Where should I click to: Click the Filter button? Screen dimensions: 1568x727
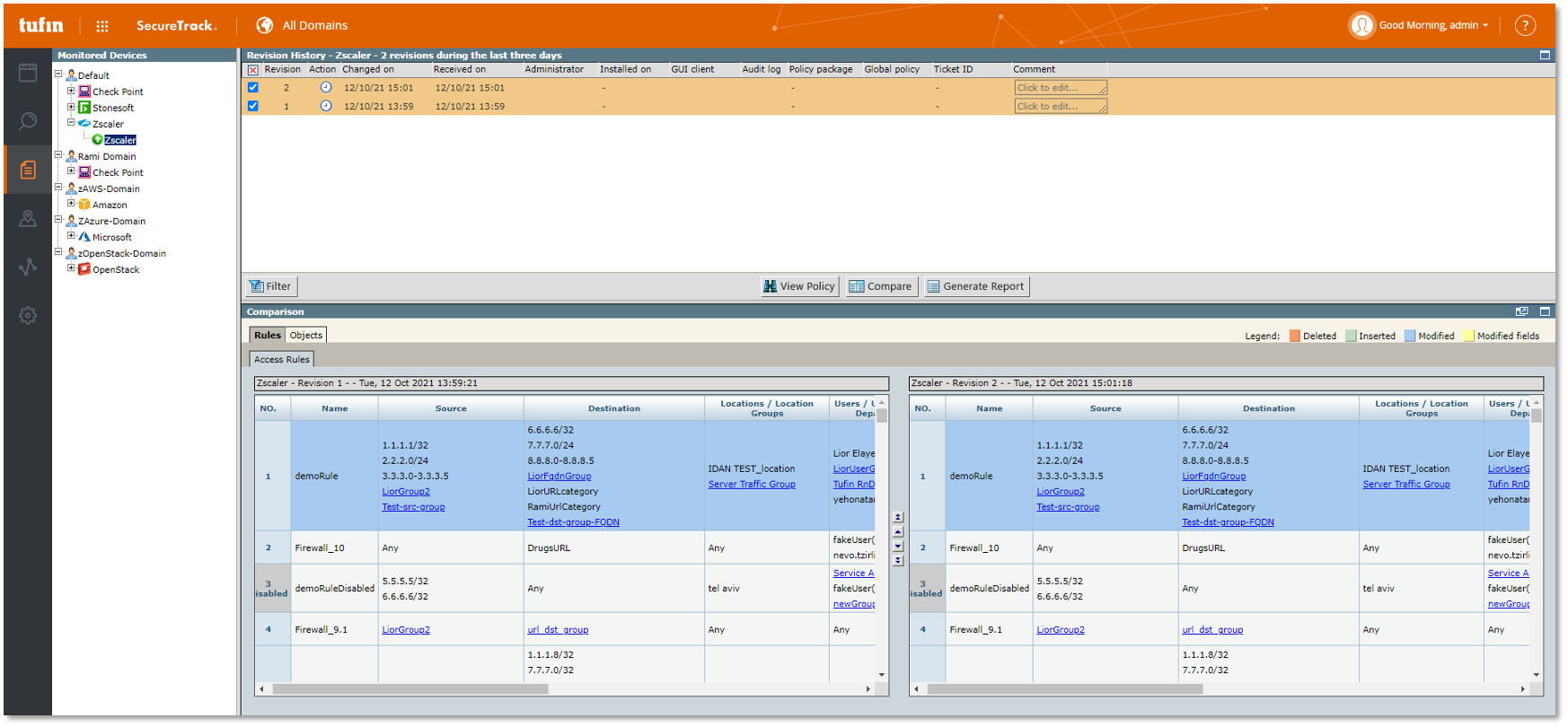(x=271, y=286)
